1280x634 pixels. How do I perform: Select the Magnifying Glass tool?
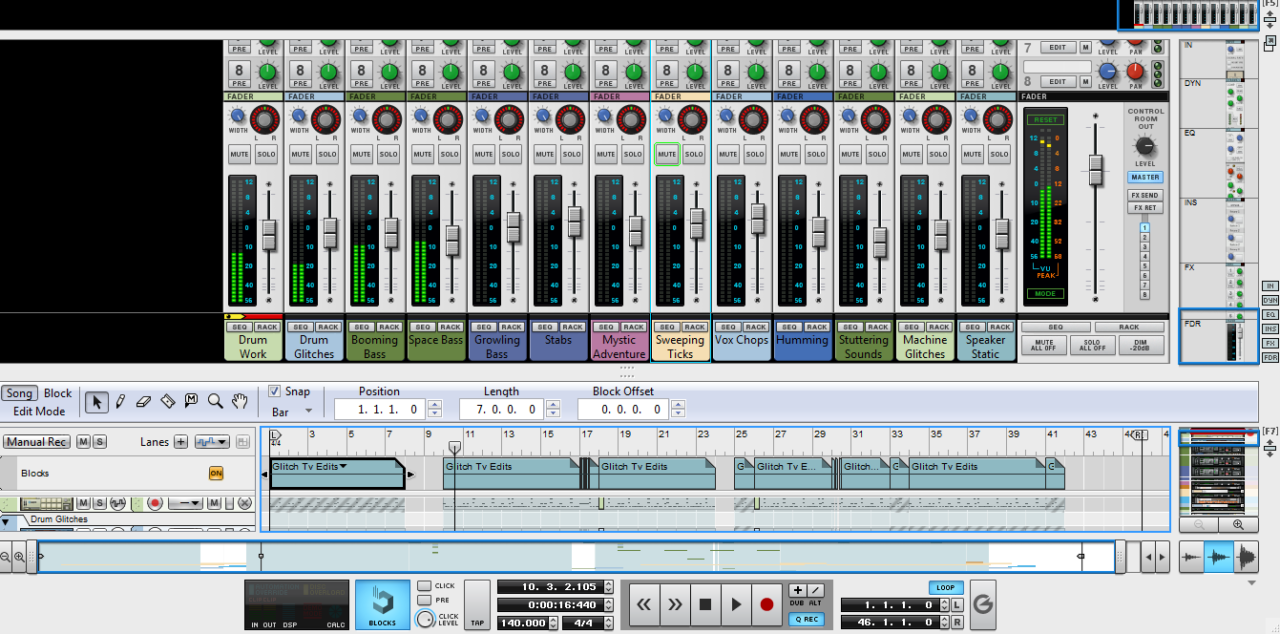215,401
